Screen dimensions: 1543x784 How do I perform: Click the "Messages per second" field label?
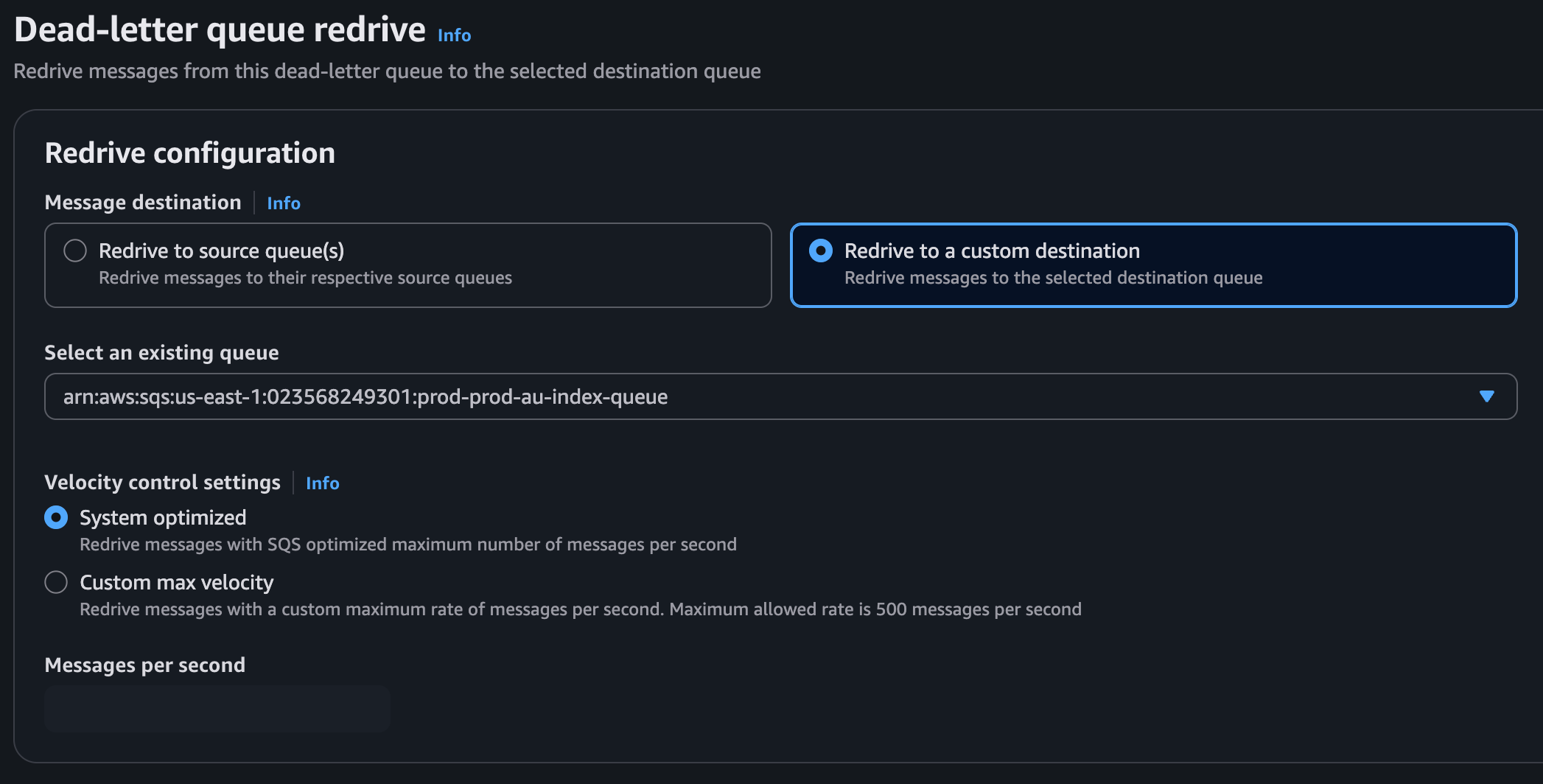pyautogui.click(x=144, y=665)
